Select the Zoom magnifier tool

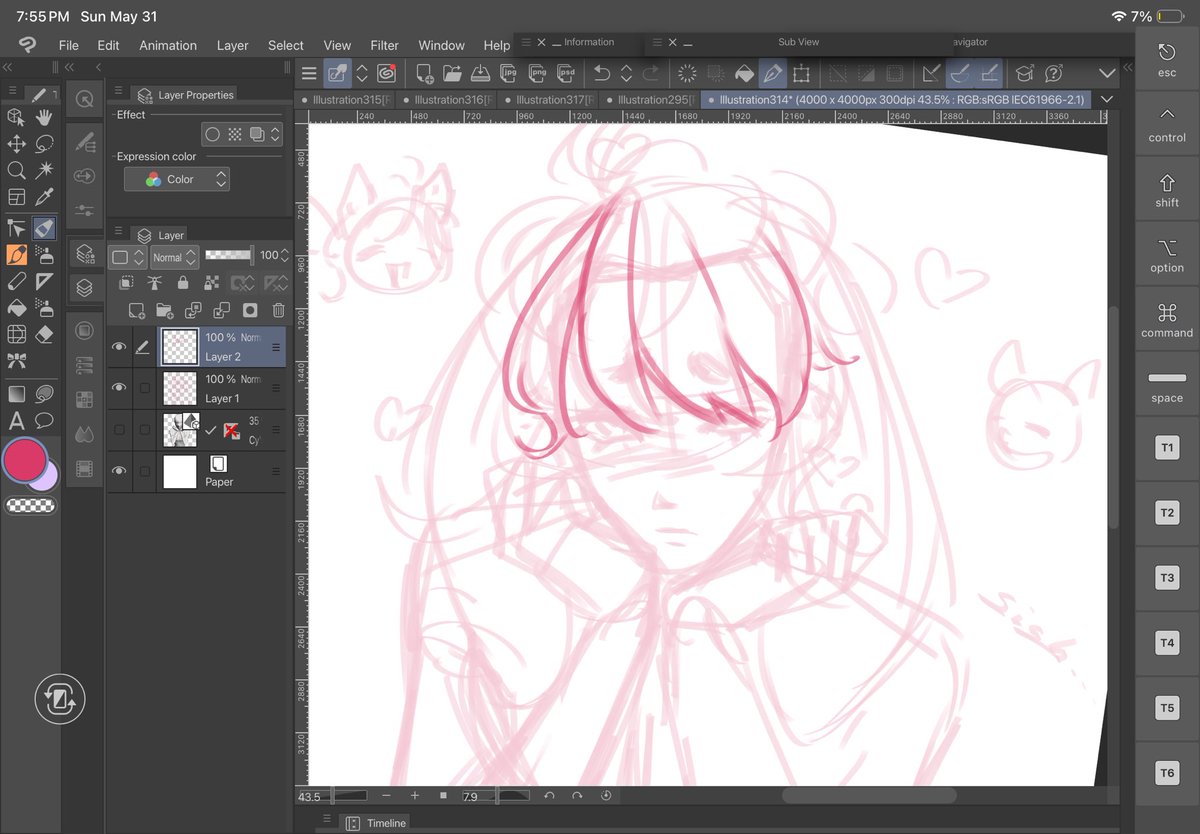[x=16, y=171]
